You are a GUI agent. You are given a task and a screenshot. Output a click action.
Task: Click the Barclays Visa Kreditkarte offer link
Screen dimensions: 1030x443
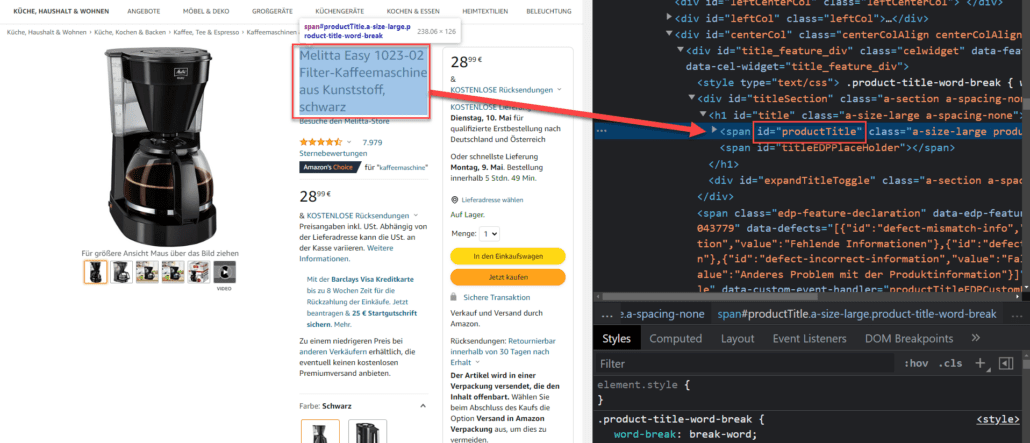[372, 279]
